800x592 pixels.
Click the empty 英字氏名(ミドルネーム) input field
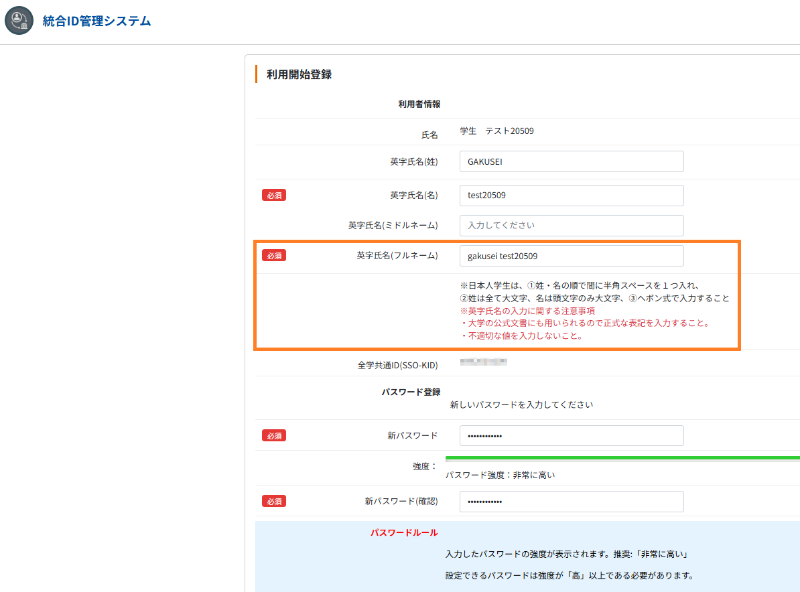tap(571, 226)
